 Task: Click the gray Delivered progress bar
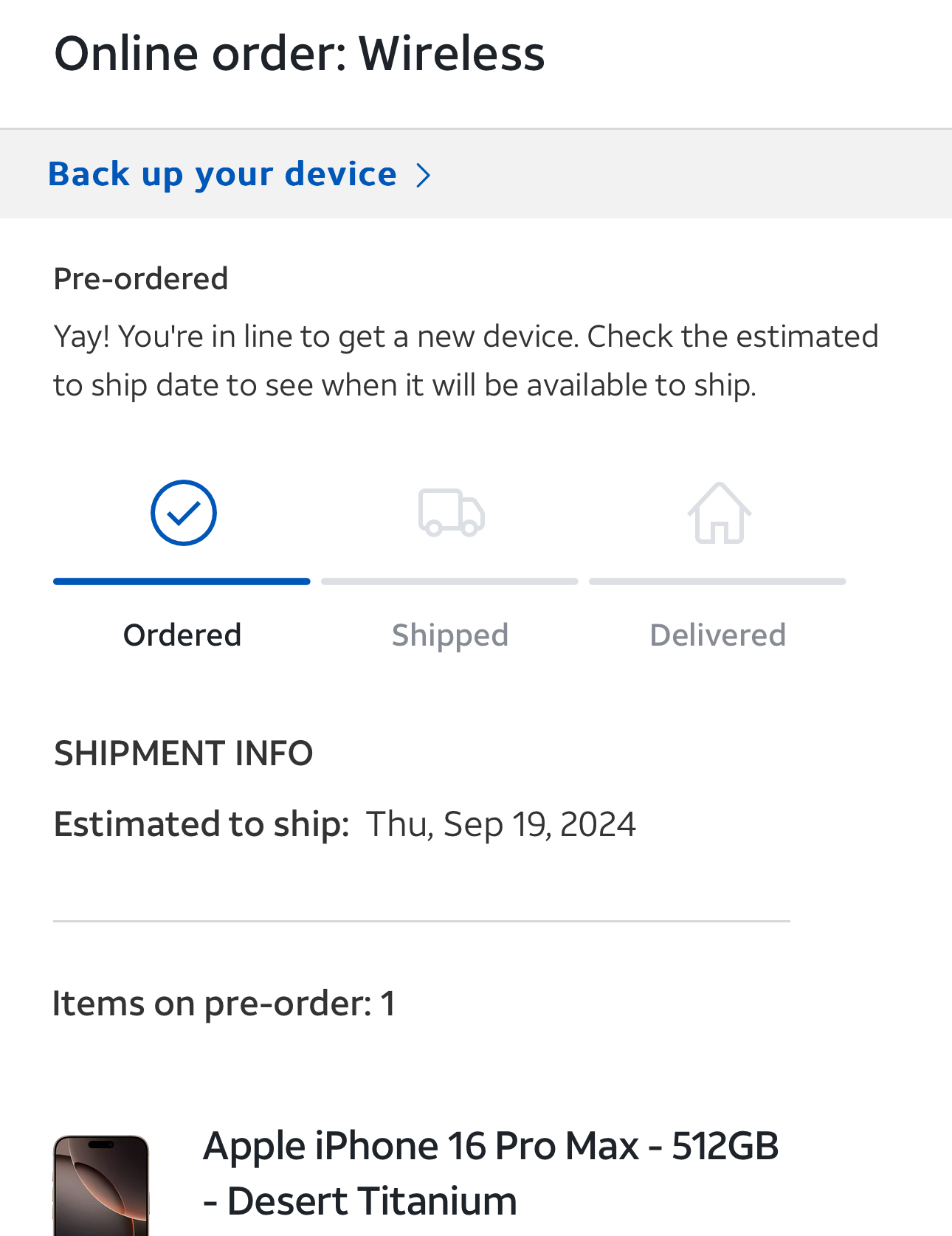[x=717, y=581]
